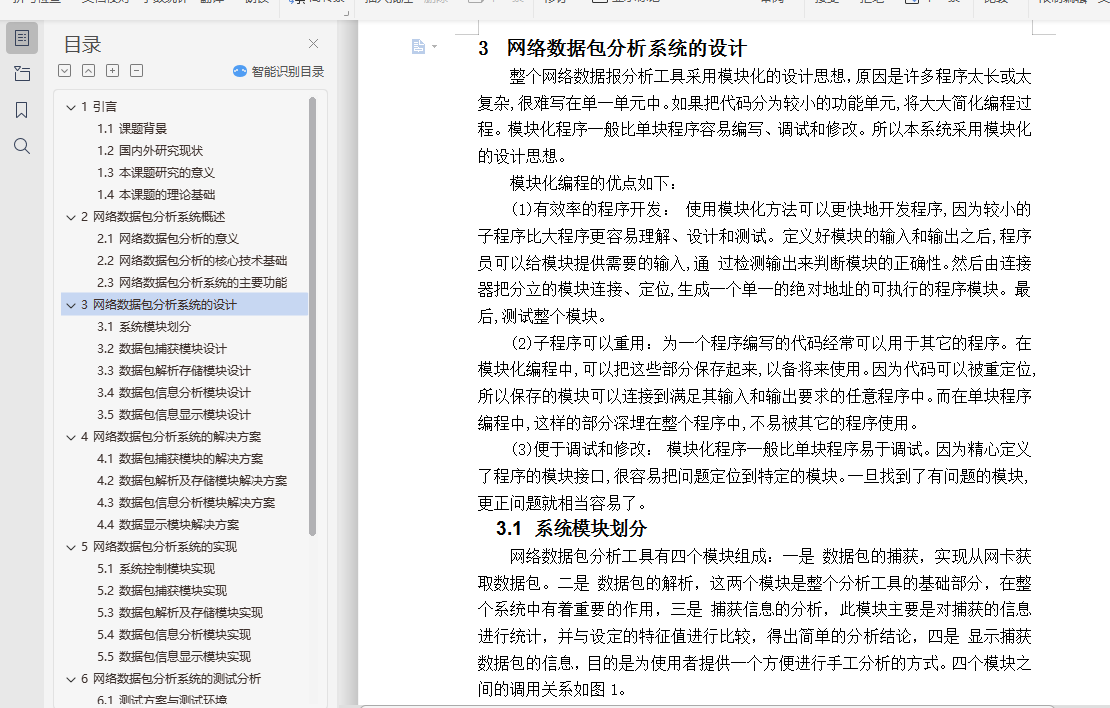Viewport: 1110px width, 708px height.
Task: Go to outline entry '1.1 课题背景'
Action: point(132,129)
